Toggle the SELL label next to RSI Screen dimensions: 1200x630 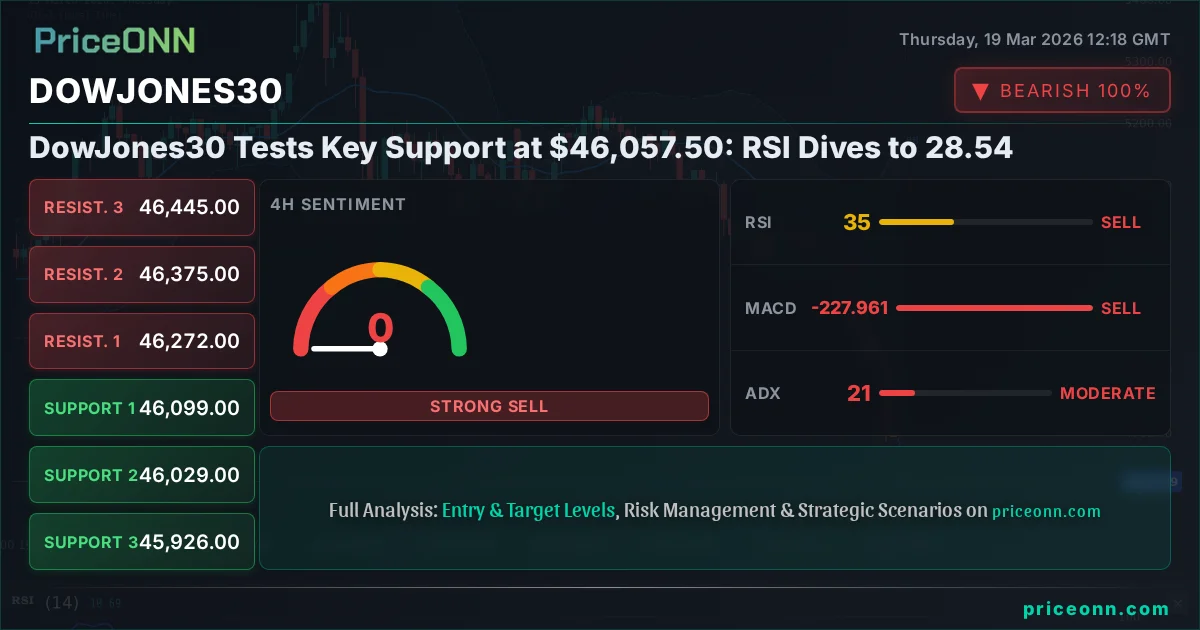(1121, 222)
